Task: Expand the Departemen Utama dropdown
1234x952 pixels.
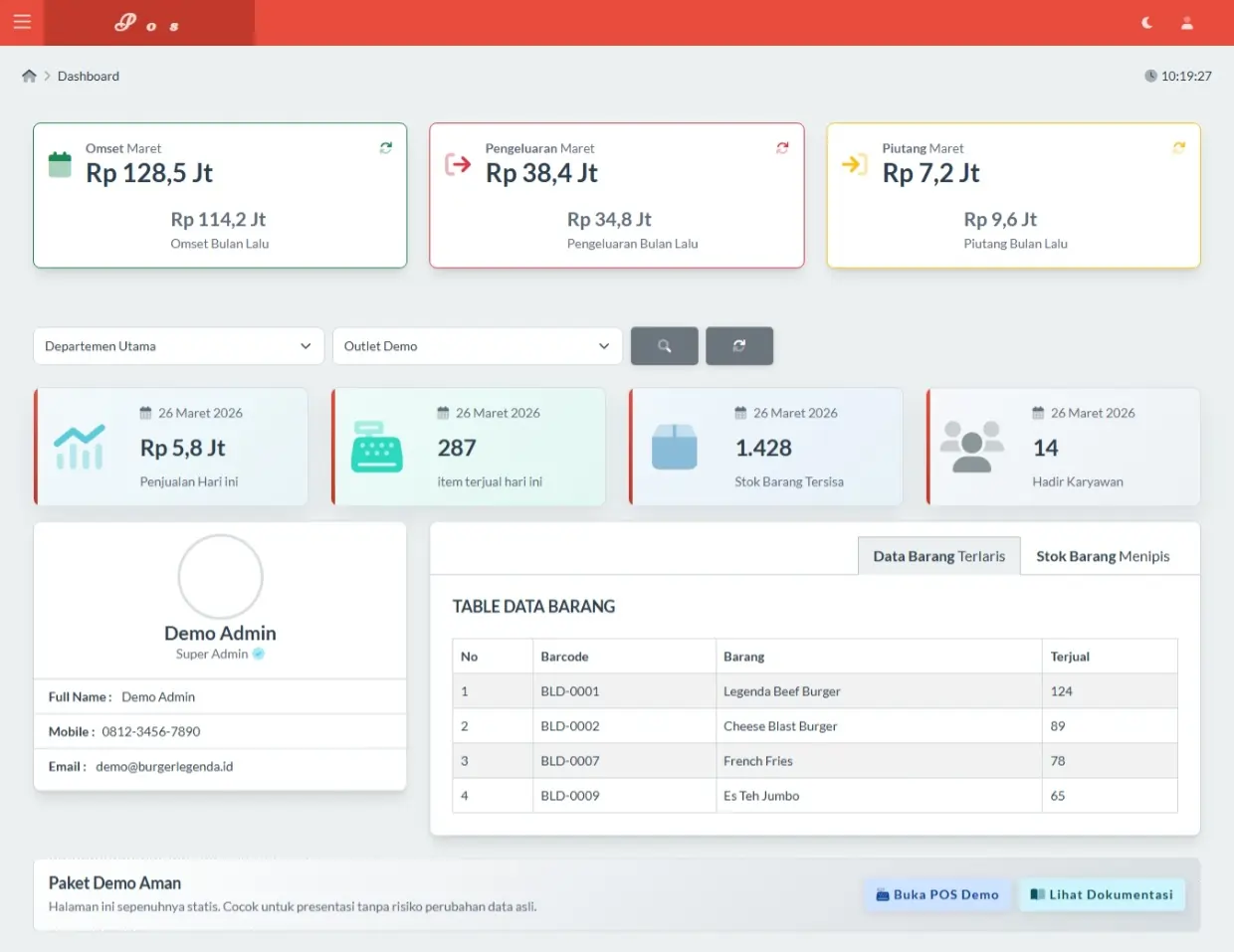Action: 179,346
